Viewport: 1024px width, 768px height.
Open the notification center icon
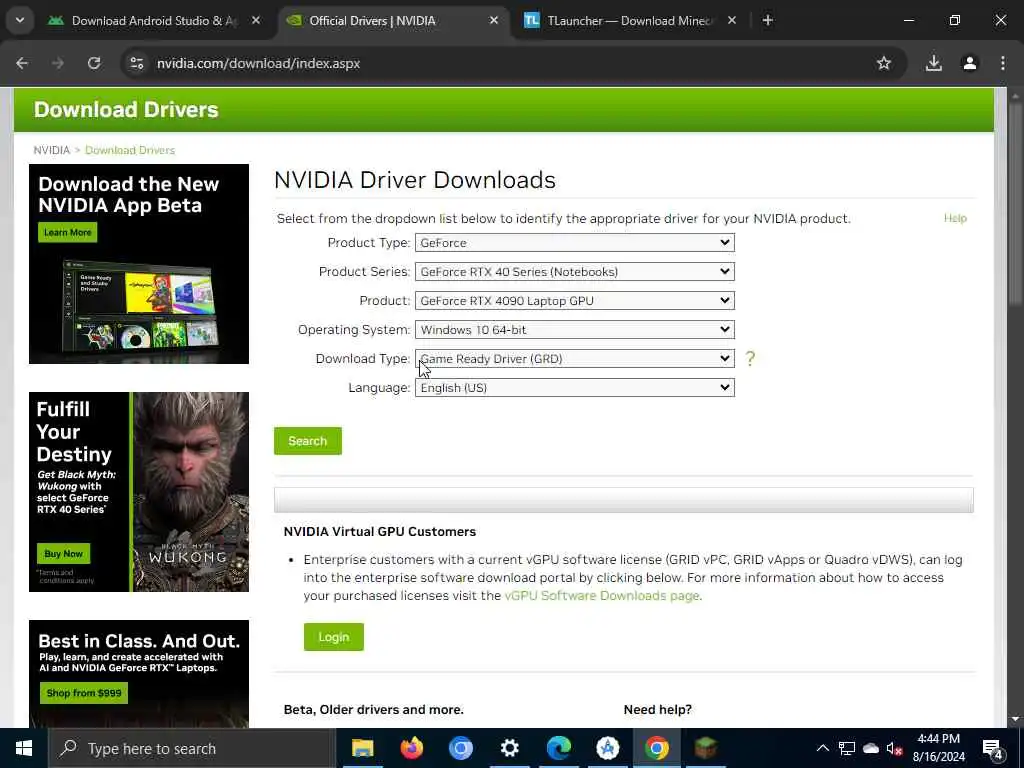[x=993, y=750]
